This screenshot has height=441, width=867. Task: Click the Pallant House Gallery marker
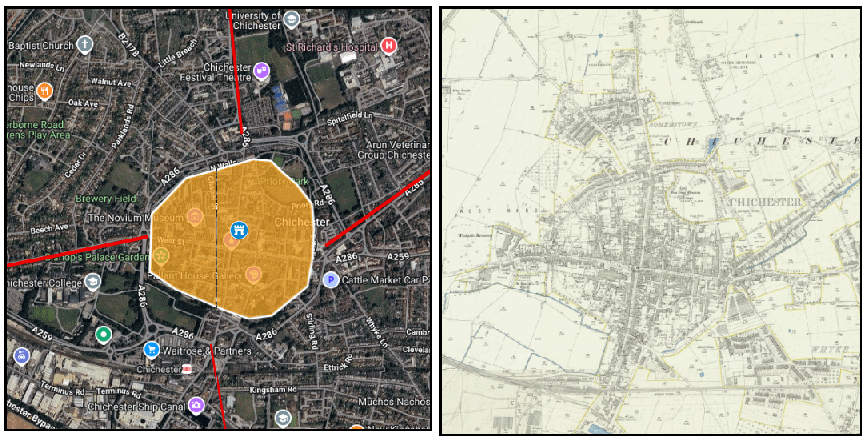click(x=253, y=275)
